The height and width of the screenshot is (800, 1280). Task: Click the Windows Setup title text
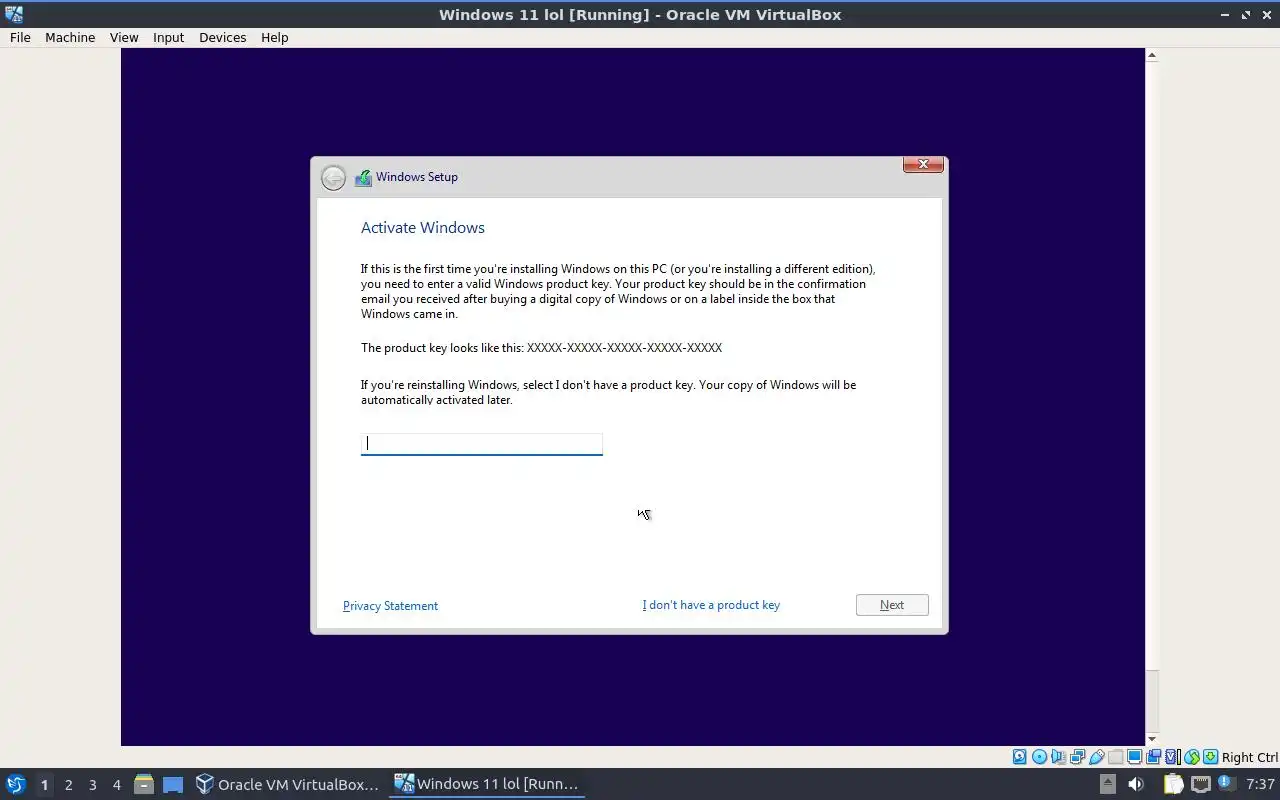pyautogui.click(x=417, y=177)
